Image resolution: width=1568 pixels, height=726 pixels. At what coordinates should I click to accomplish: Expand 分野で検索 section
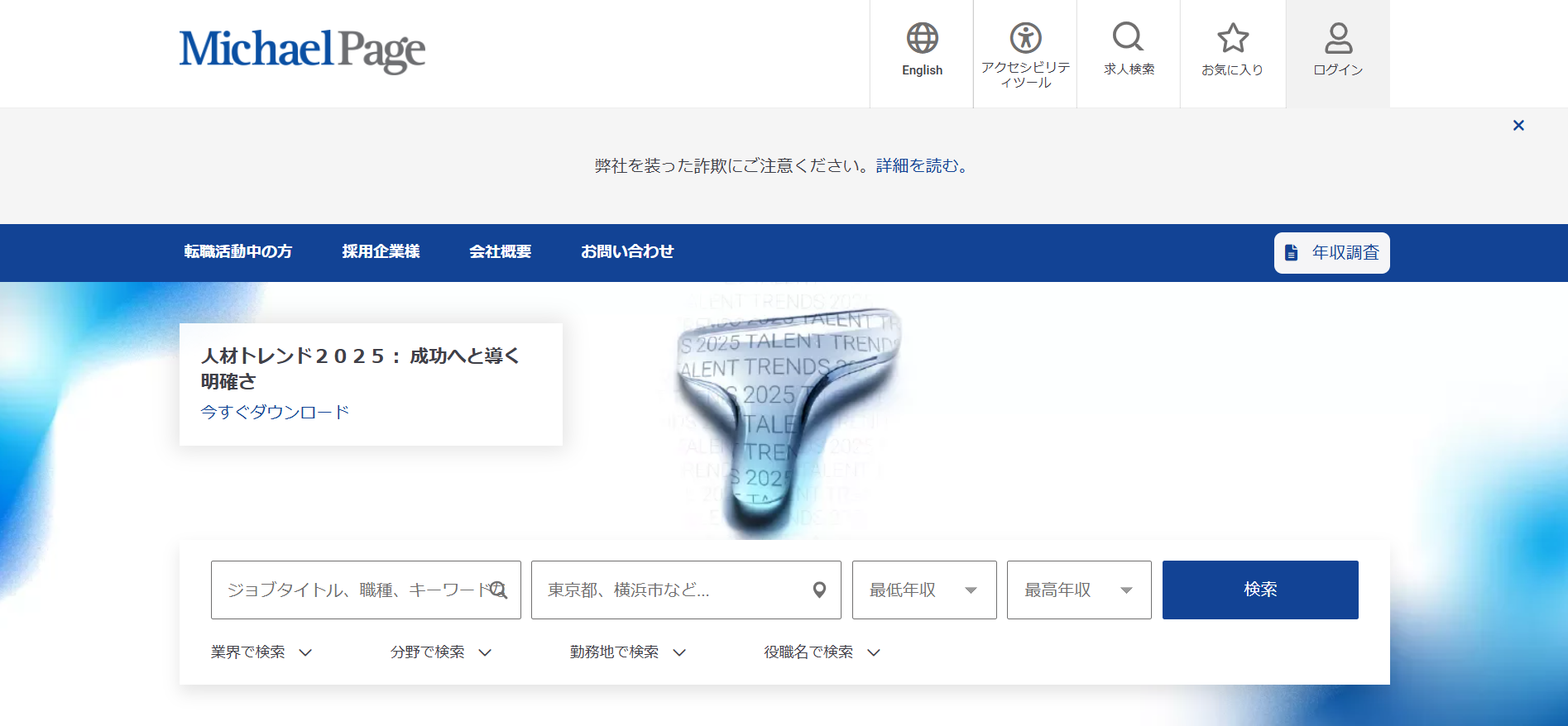pos(441,652)
